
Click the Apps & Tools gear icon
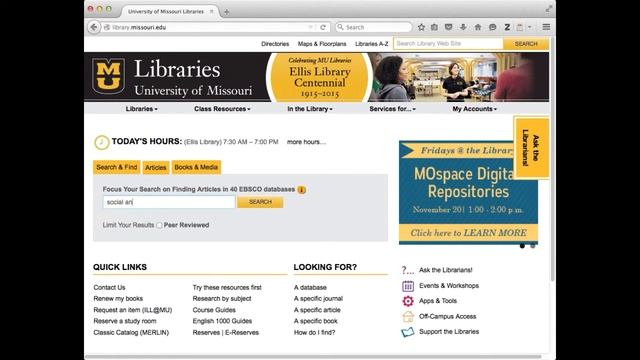[408, 301]
